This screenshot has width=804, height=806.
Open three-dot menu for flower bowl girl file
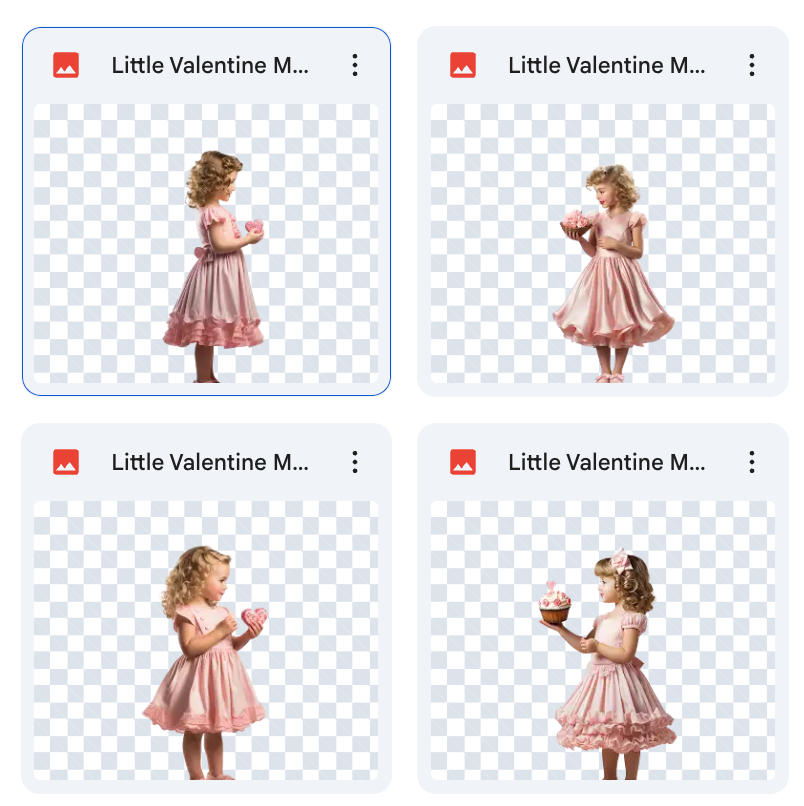click(x=752, y=66)
